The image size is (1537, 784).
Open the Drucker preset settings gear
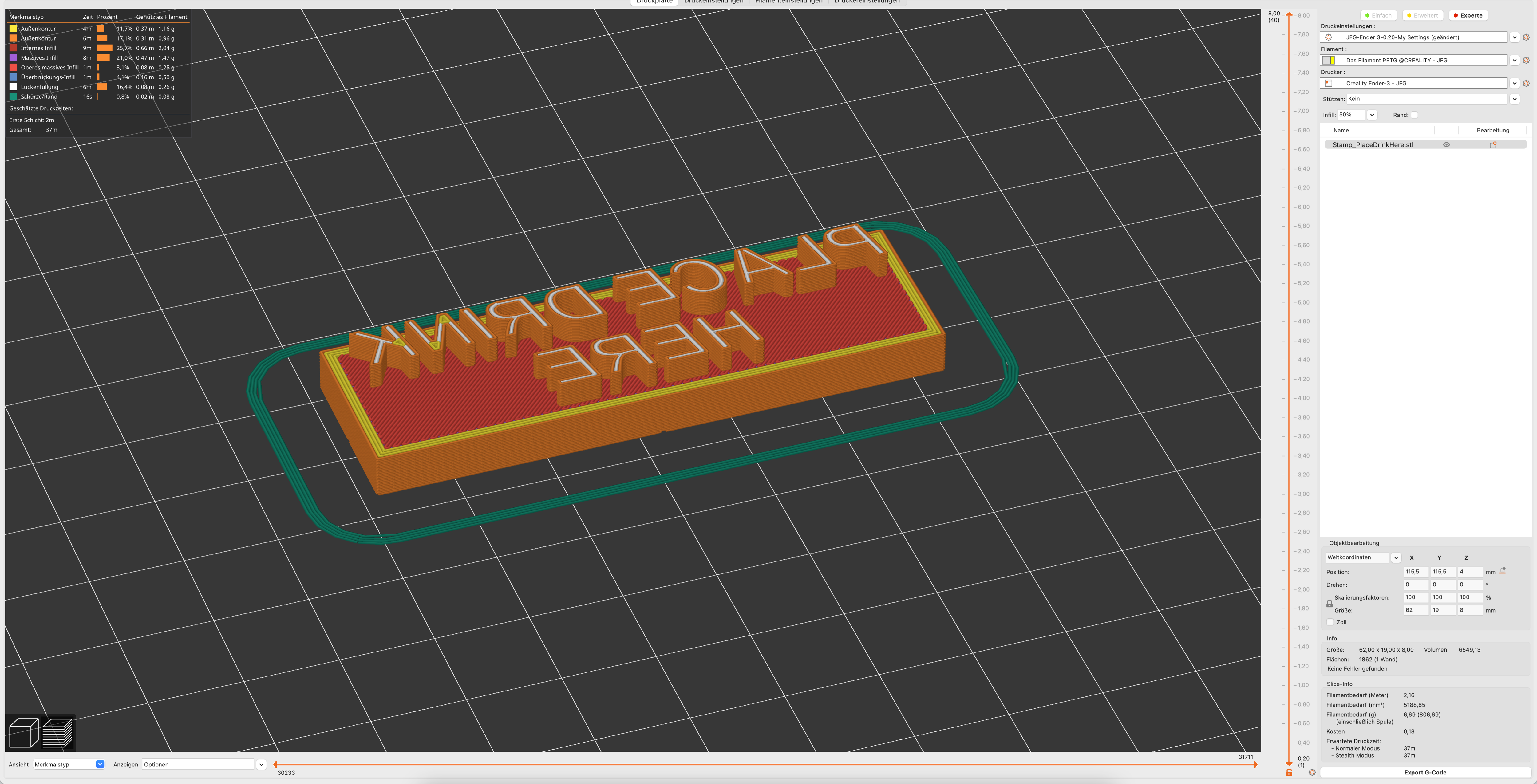point(1526,84)
